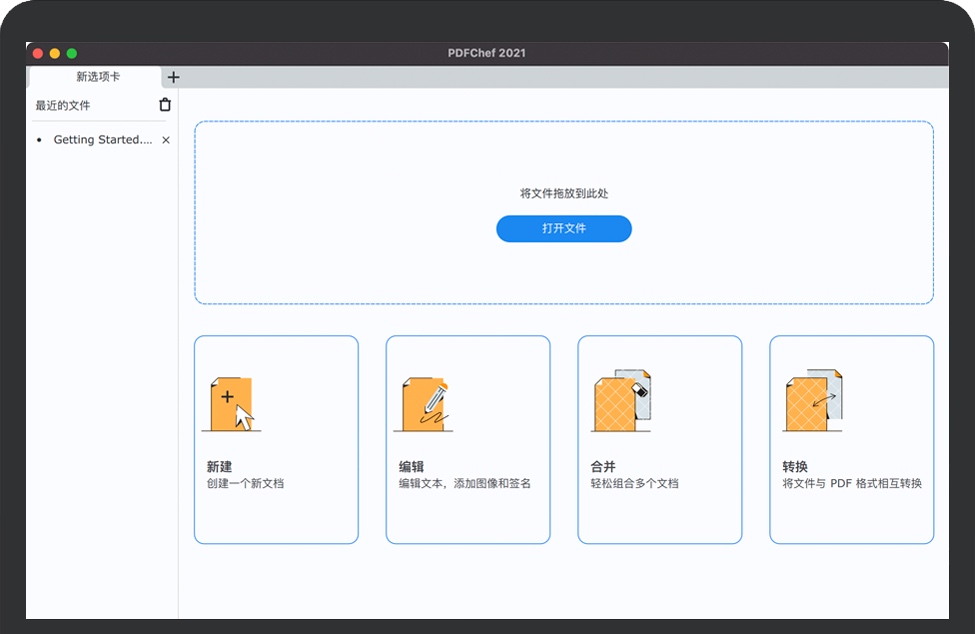Choose the 合并 card title
The image size is (975, 634).
[603, 467]
